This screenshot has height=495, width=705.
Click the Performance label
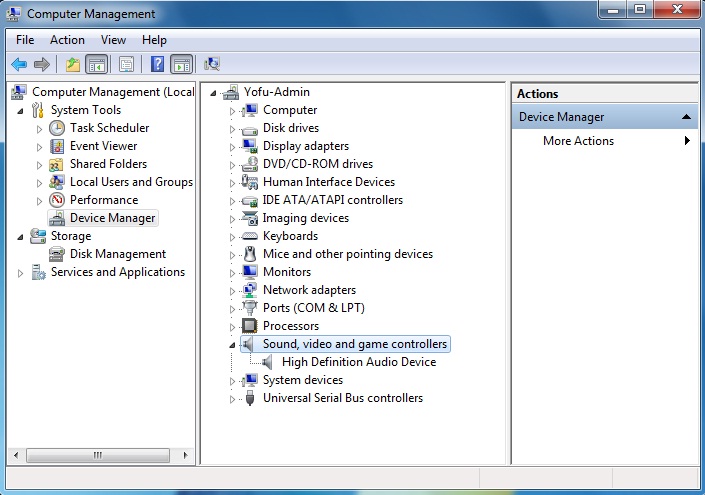pyautogui.click(x=104, y=200)
